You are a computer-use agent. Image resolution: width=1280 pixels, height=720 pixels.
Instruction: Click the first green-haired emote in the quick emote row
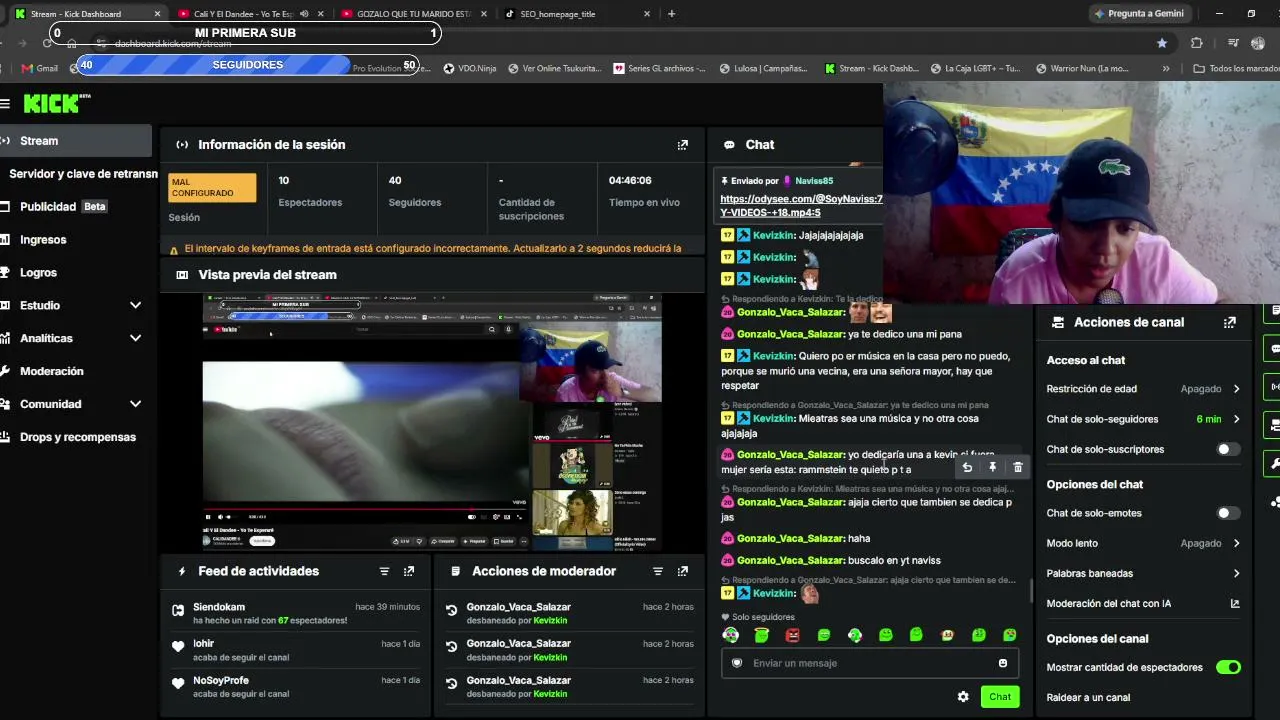point(731,635)
